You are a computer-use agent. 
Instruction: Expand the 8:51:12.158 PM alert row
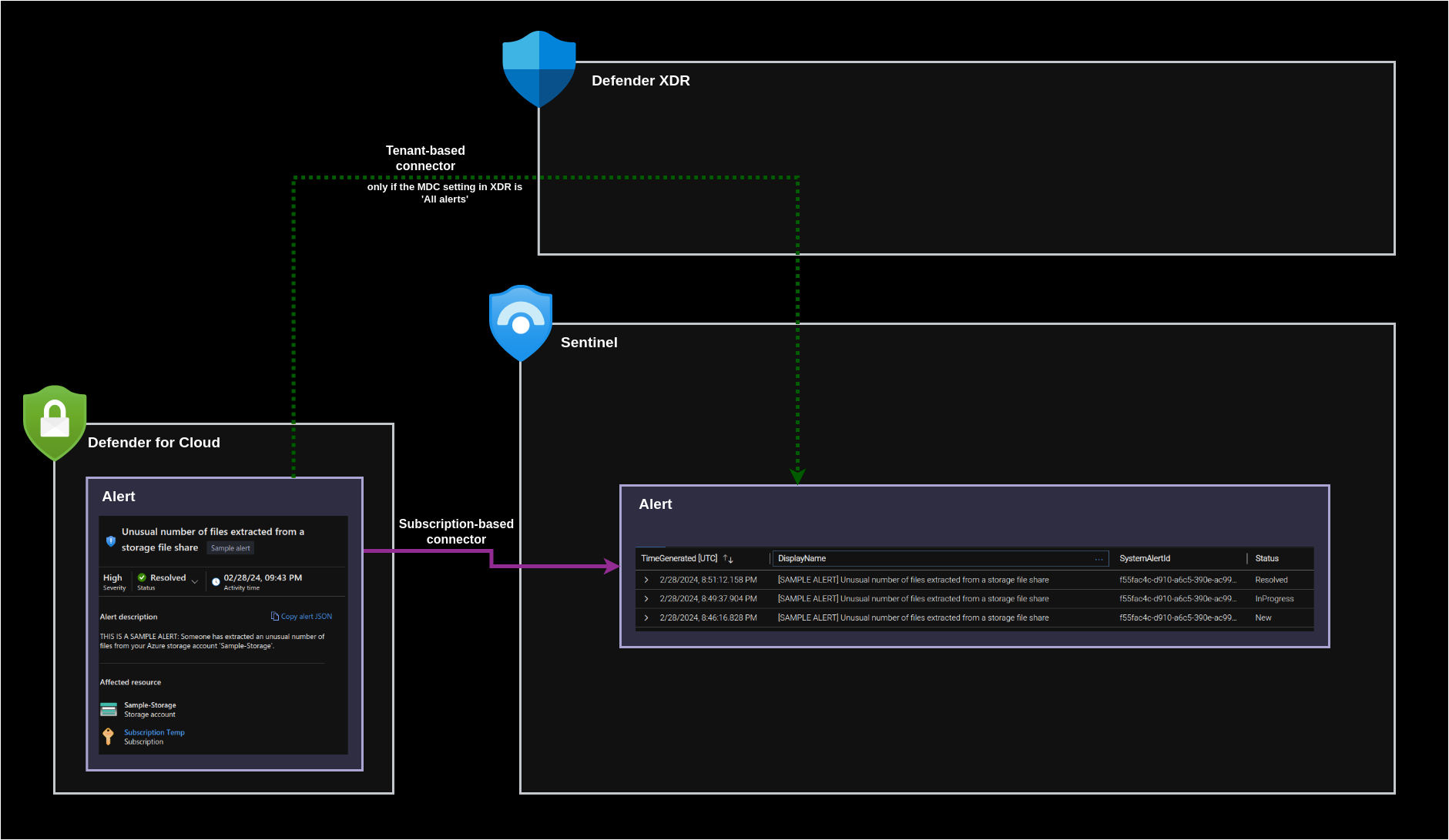click(x=646, y=580)
